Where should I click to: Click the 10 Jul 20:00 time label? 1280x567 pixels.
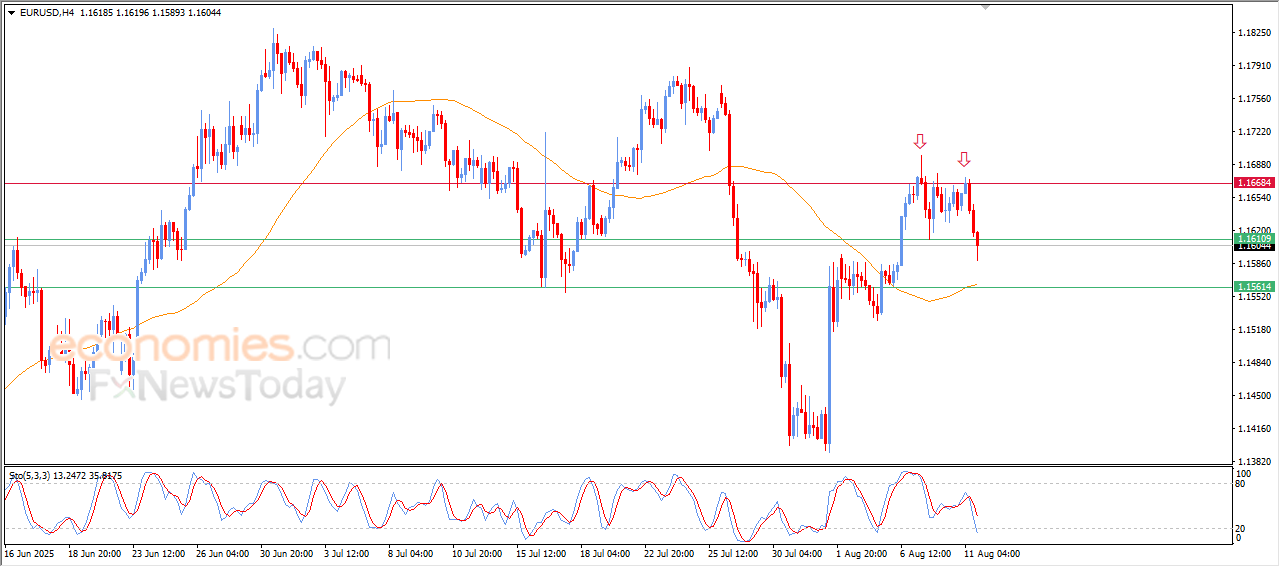click(x=479, y=553)
